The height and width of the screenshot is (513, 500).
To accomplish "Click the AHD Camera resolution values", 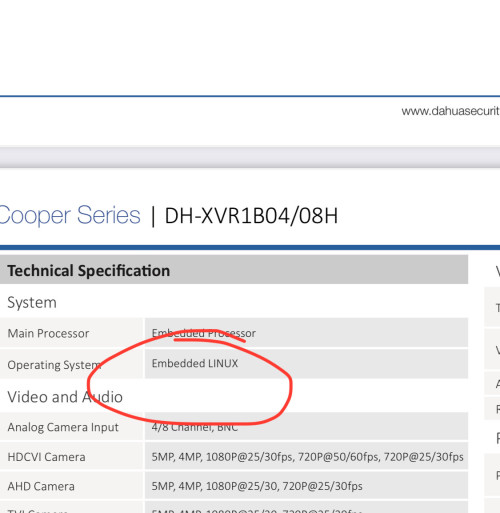I will click(x=257, y=486).
